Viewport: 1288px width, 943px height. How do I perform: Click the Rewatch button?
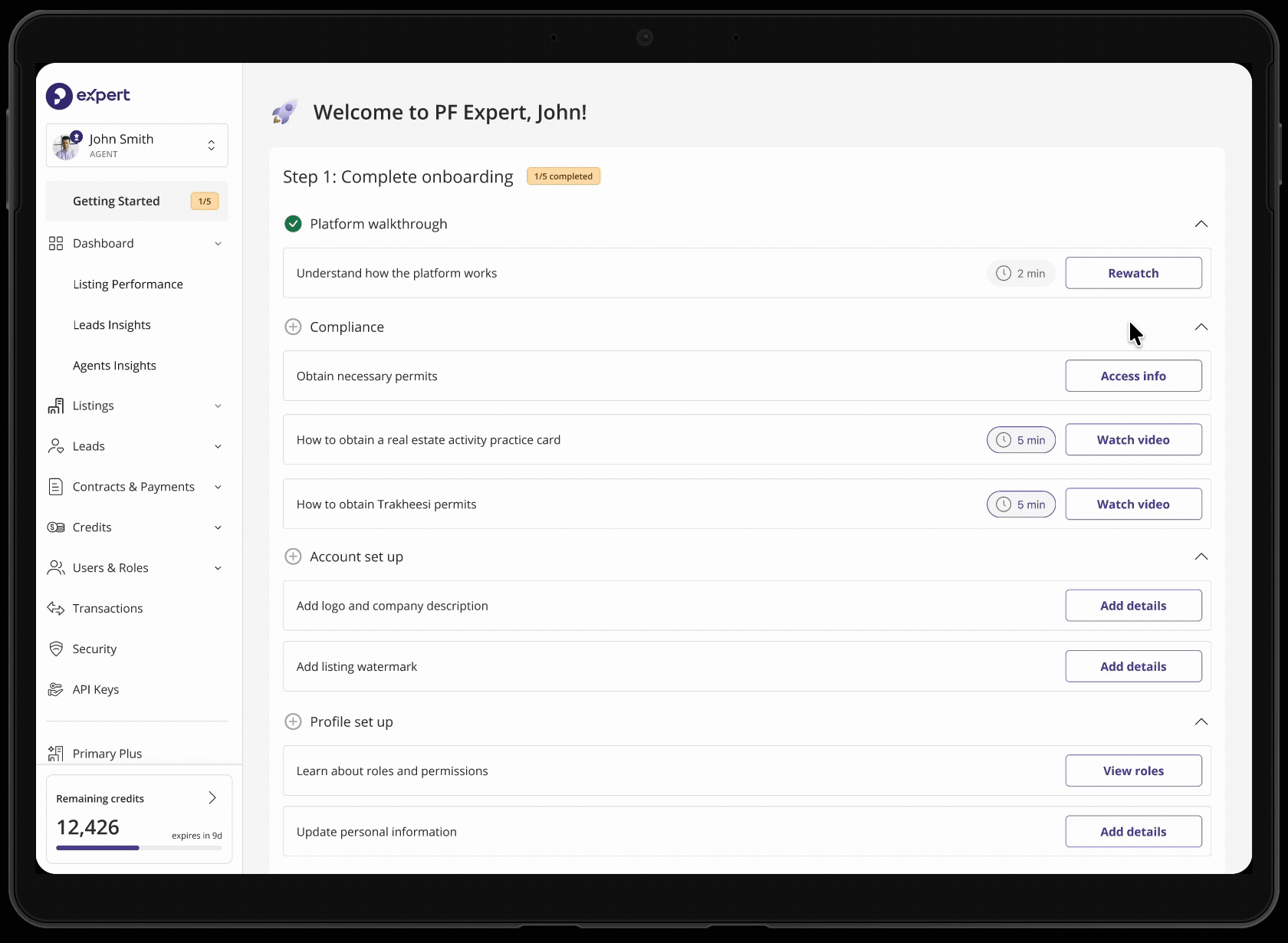[x=1133, y=273]
